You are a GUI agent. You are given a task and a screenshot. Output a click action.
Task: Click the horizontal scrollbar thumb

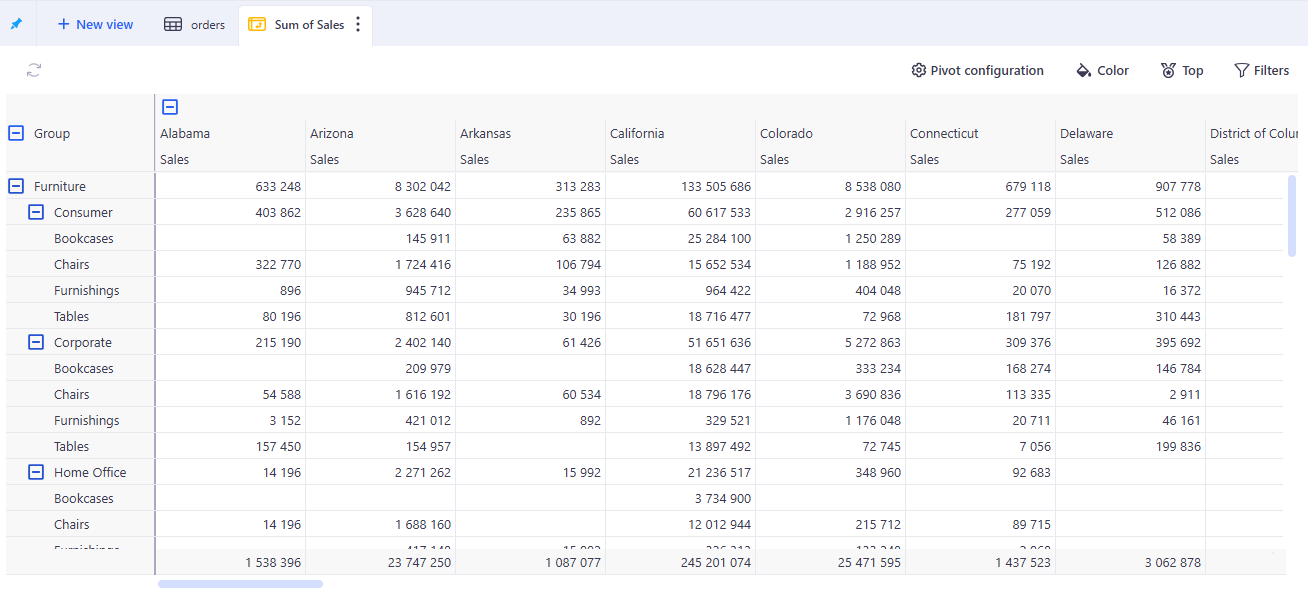click(x=240, y=584)
